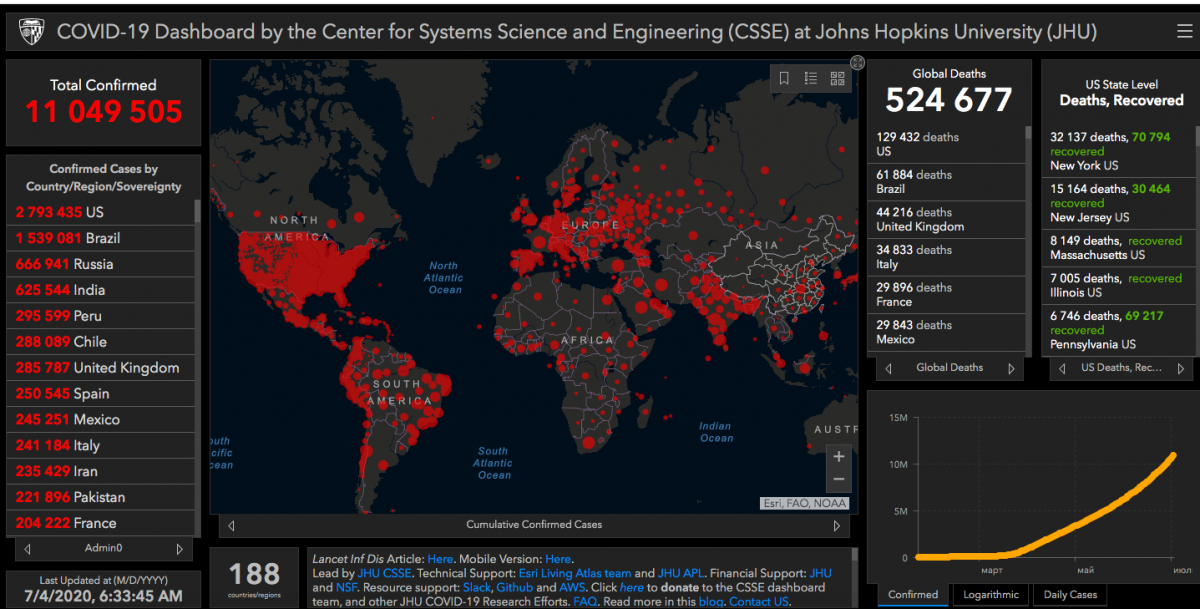Click right arrow beside US Deaths, Rec... pager
The height and width of the screenshot is (609, 1200).
1183,368
